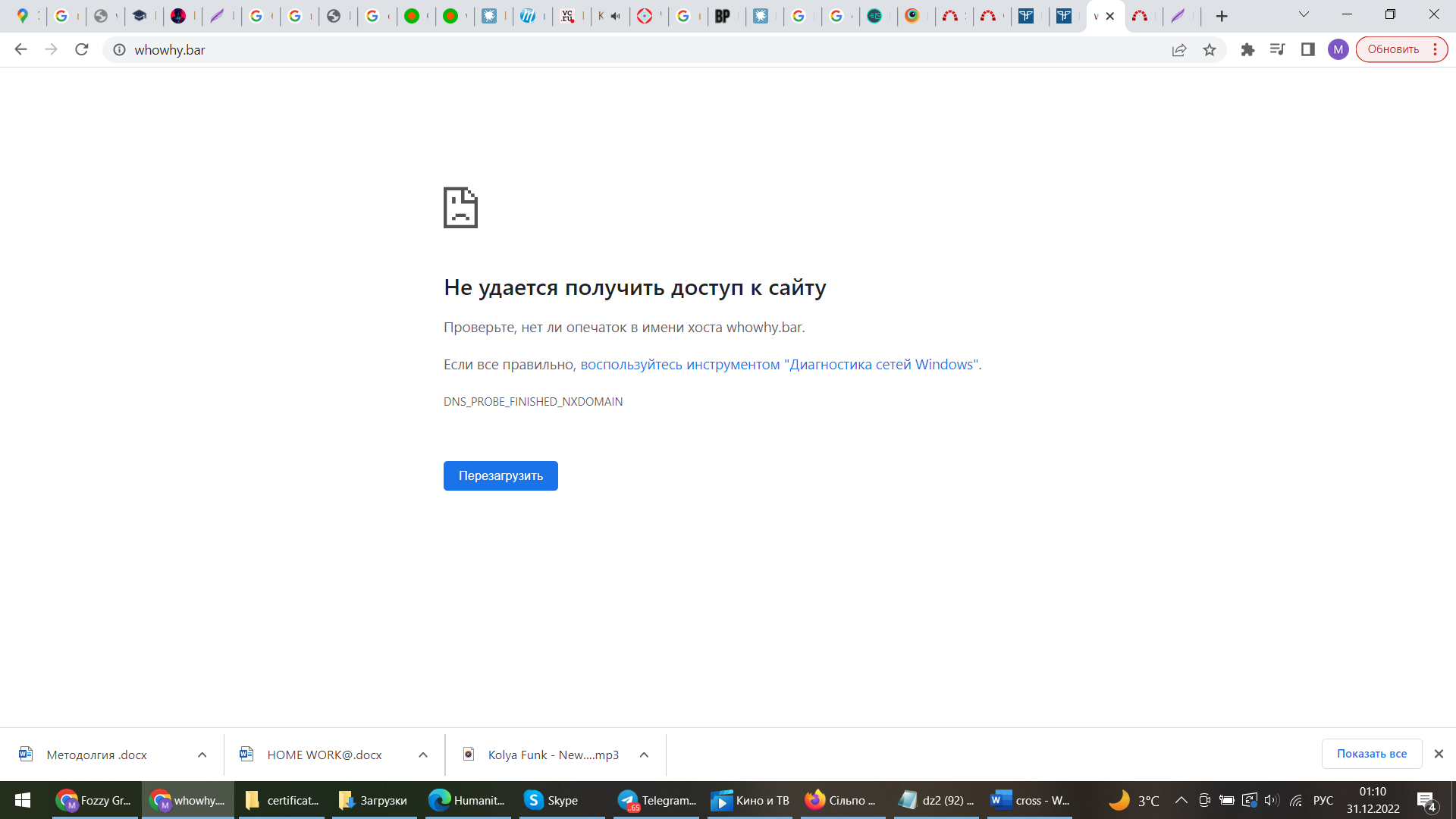Image resolution: width=1456 pixels, height=819 pixels.
Task: Bookmark this page with star icon
Action: click(1210, 50)
